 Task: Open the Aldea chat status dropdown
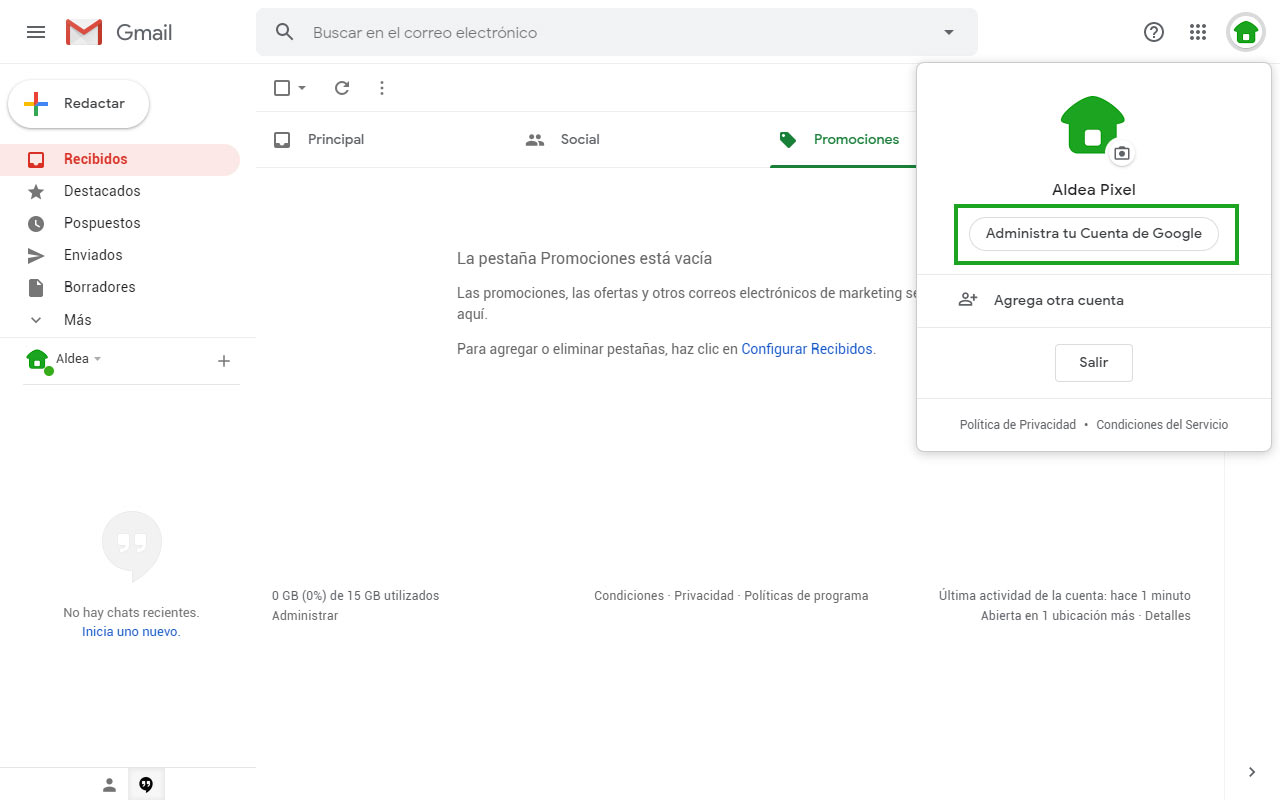click(x=97, y=359)
